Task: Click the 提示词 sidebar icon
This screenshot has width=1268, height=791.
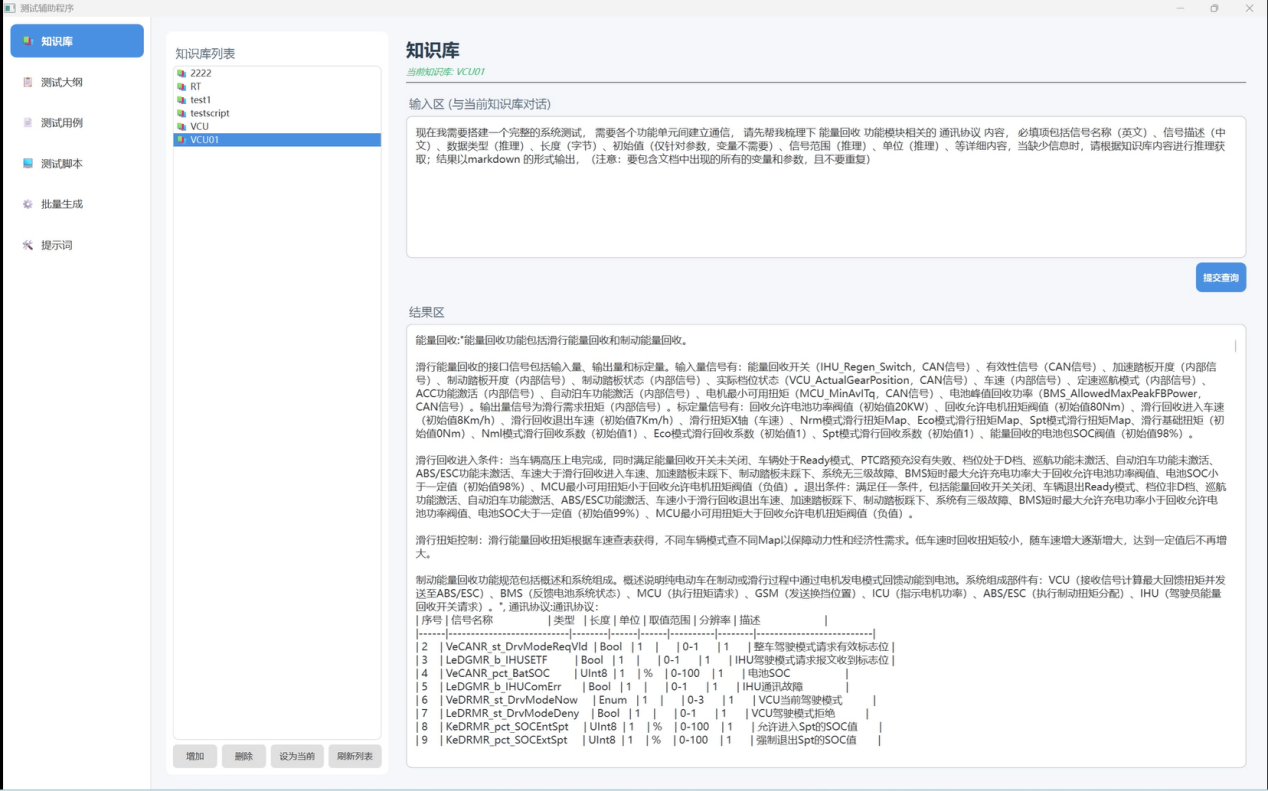Action: [x=28, y=245]
